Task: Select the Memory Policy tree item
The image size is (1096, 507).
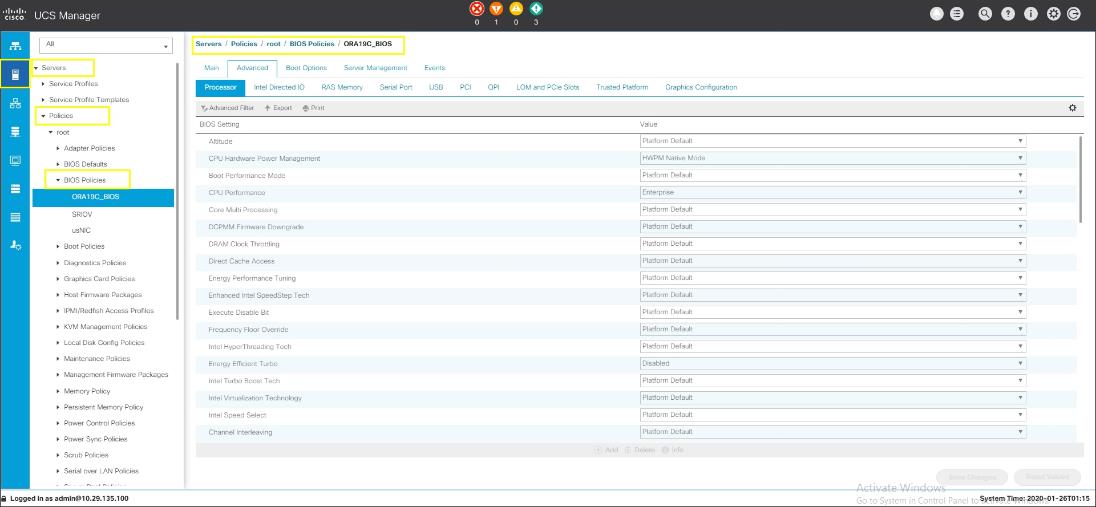Action: pyautogui.click(x=87, y=391)
